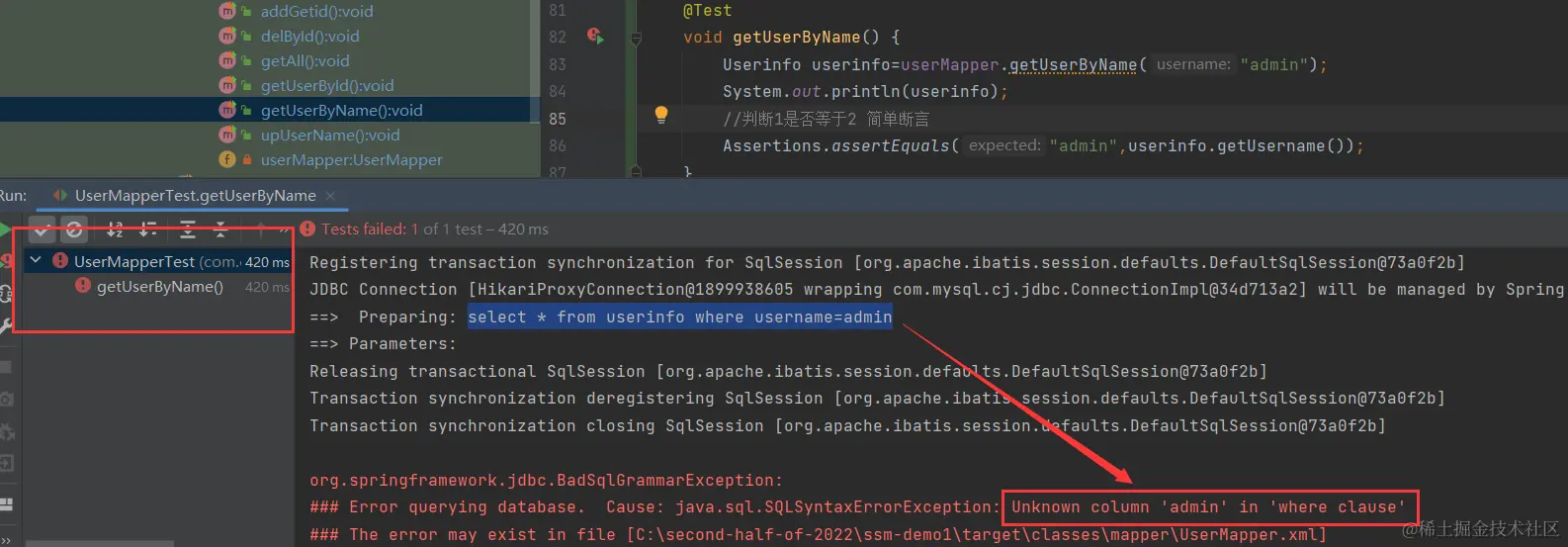Click the field icon beside userMapper
Image resolution: width=1568 pixels, height=547 pixels.
(x=227, y=159)
